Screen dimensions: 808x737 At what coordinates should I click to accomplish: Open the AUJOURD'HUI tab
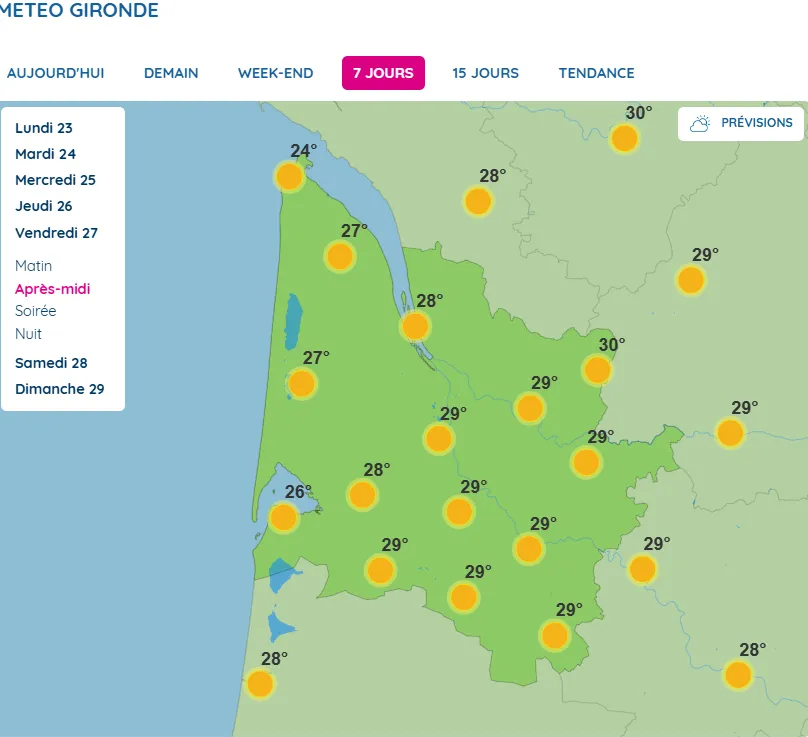(56, 73)
